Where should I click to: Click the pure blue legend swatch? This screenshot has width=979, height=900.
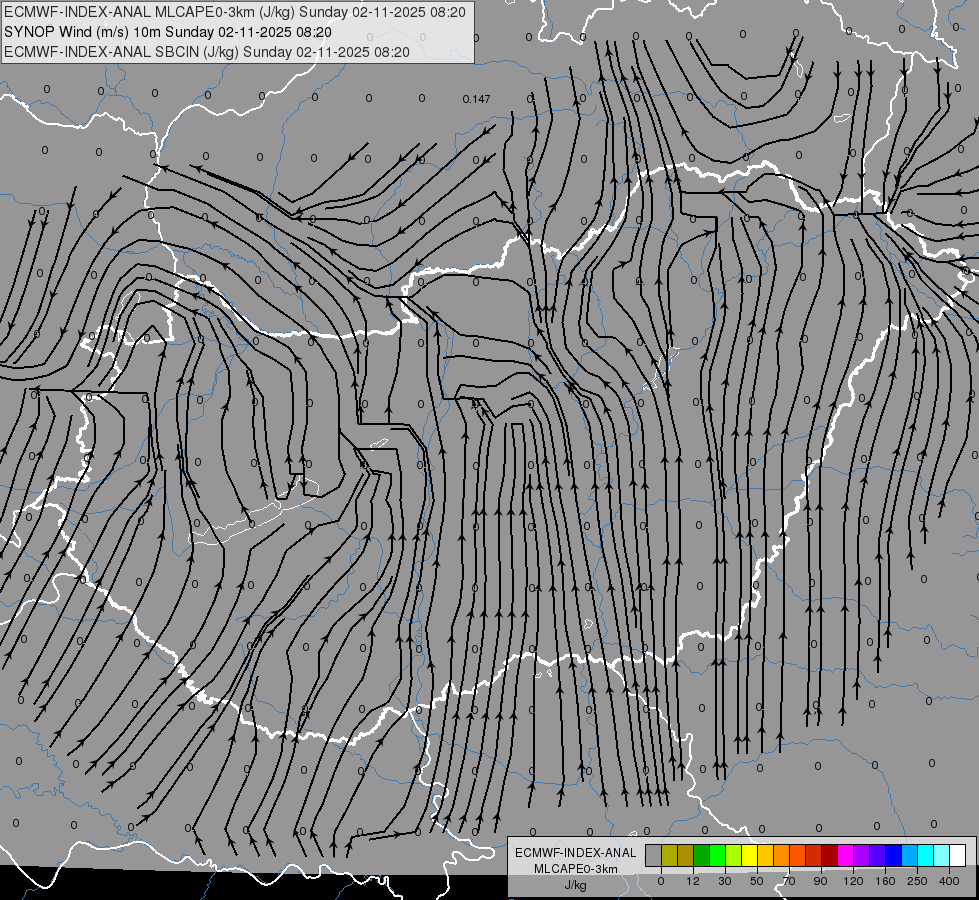(x=894, y=855)
